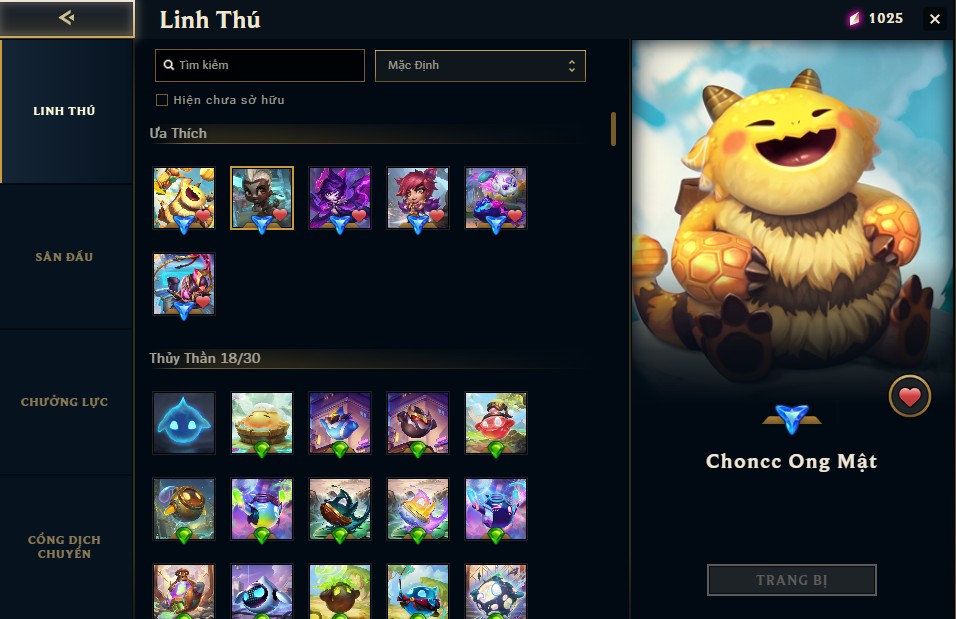Enable the Hiện chưa sở hữu checkbox
The width and height of the screenshot is (956, 619).
(162, 100)
